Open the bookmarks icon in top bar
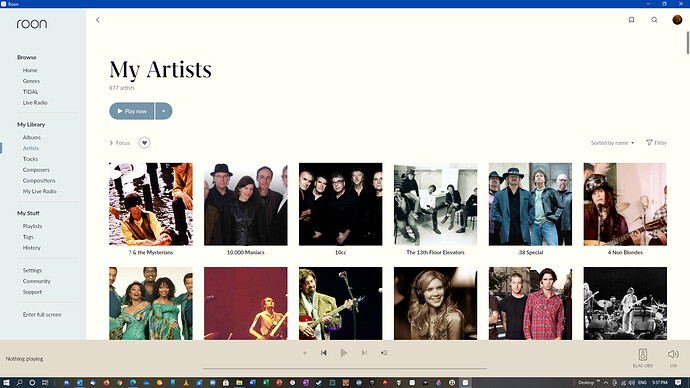The height and width of the screenshot is (388, 690). tap(631, 20)
